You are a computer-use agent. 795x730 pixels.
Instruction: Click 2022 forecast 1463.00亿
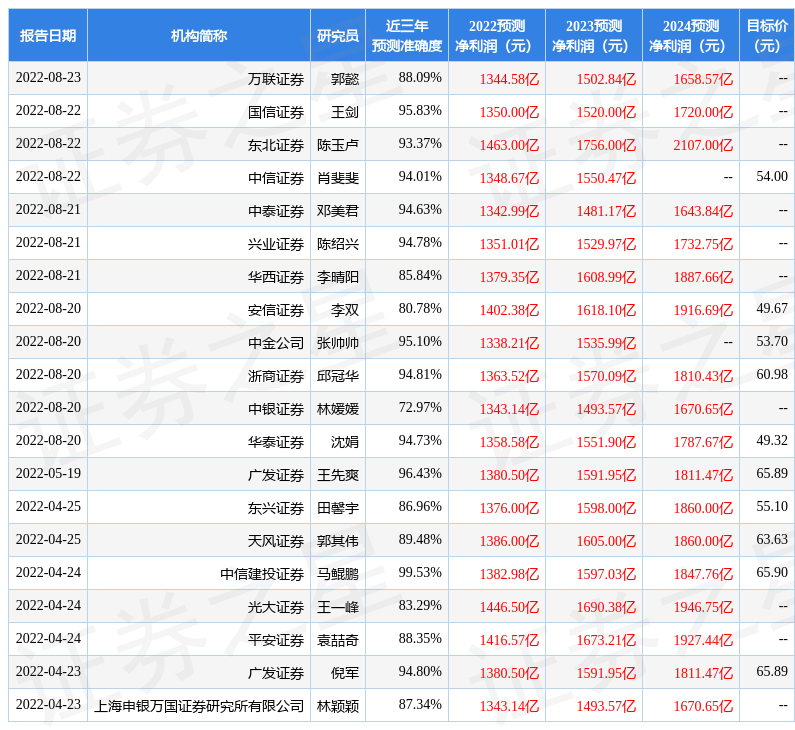(x=510, y=145)
